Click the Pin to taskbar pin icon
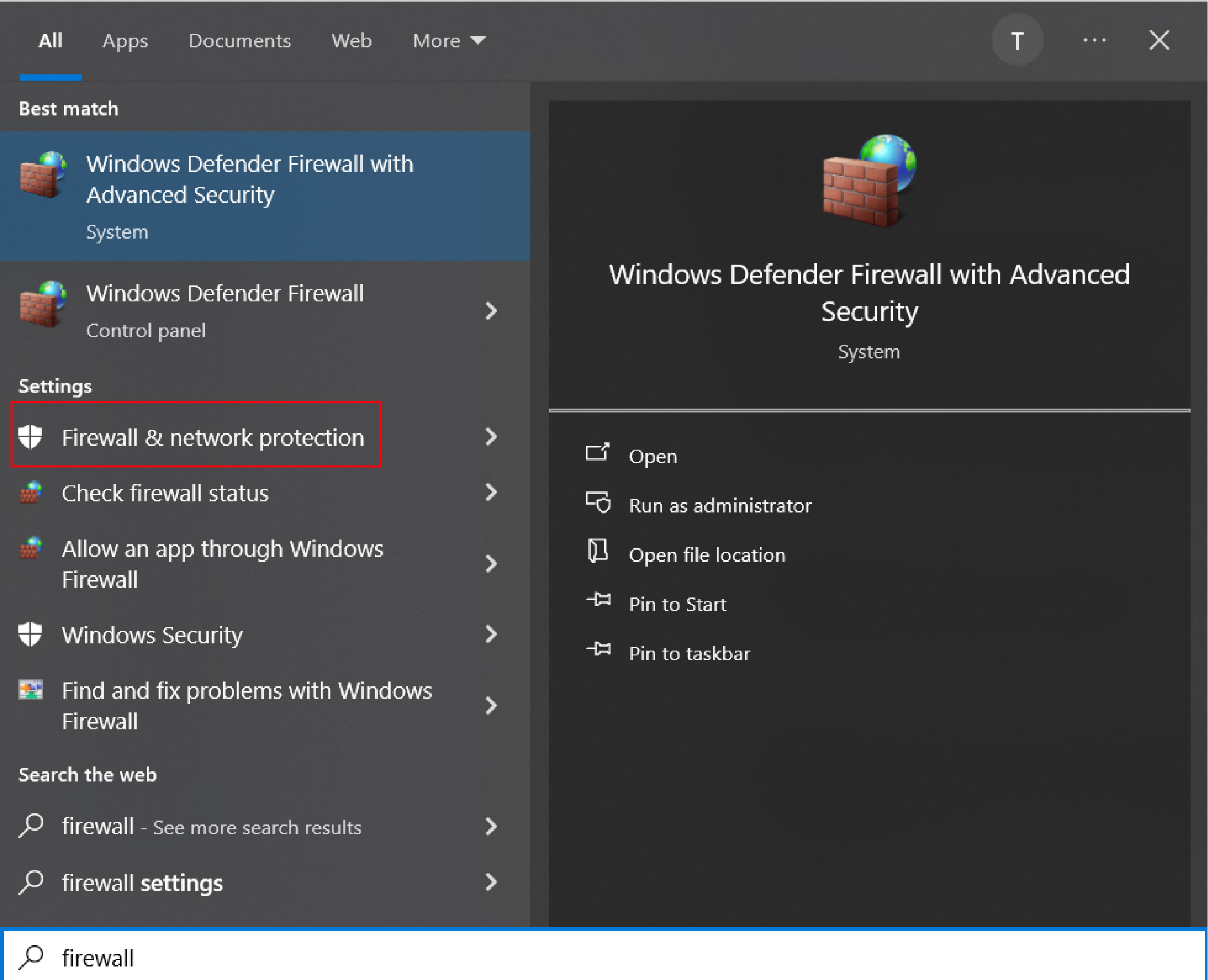 coord(598,649)
